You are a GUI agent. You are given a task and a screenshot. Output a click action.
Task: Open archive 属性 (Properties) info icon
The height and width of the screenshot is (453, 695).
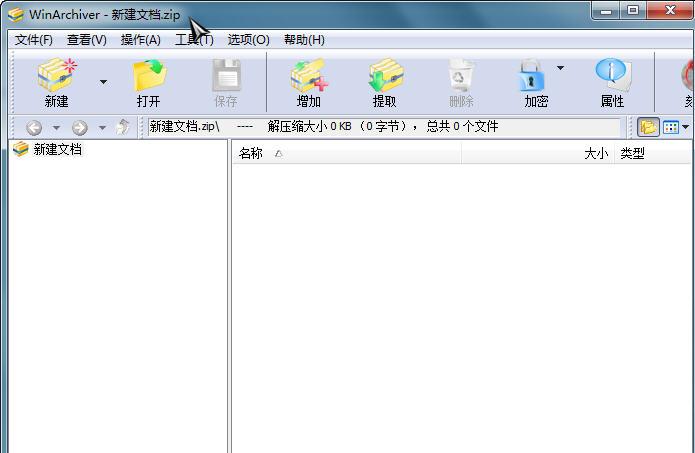pos(612,82)
